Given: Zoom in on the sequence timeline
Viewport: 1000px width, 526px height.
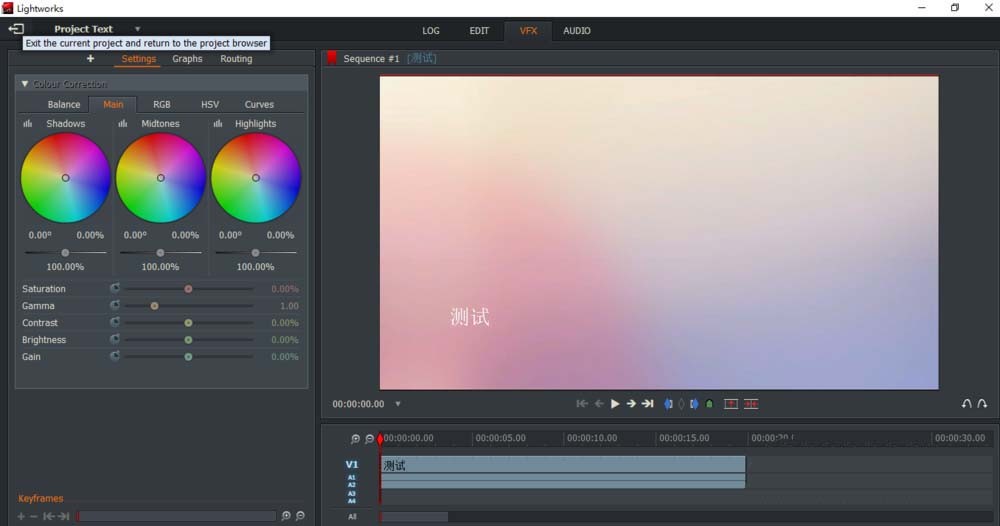Looking at the screenshot, I should (x=355, y=439).
